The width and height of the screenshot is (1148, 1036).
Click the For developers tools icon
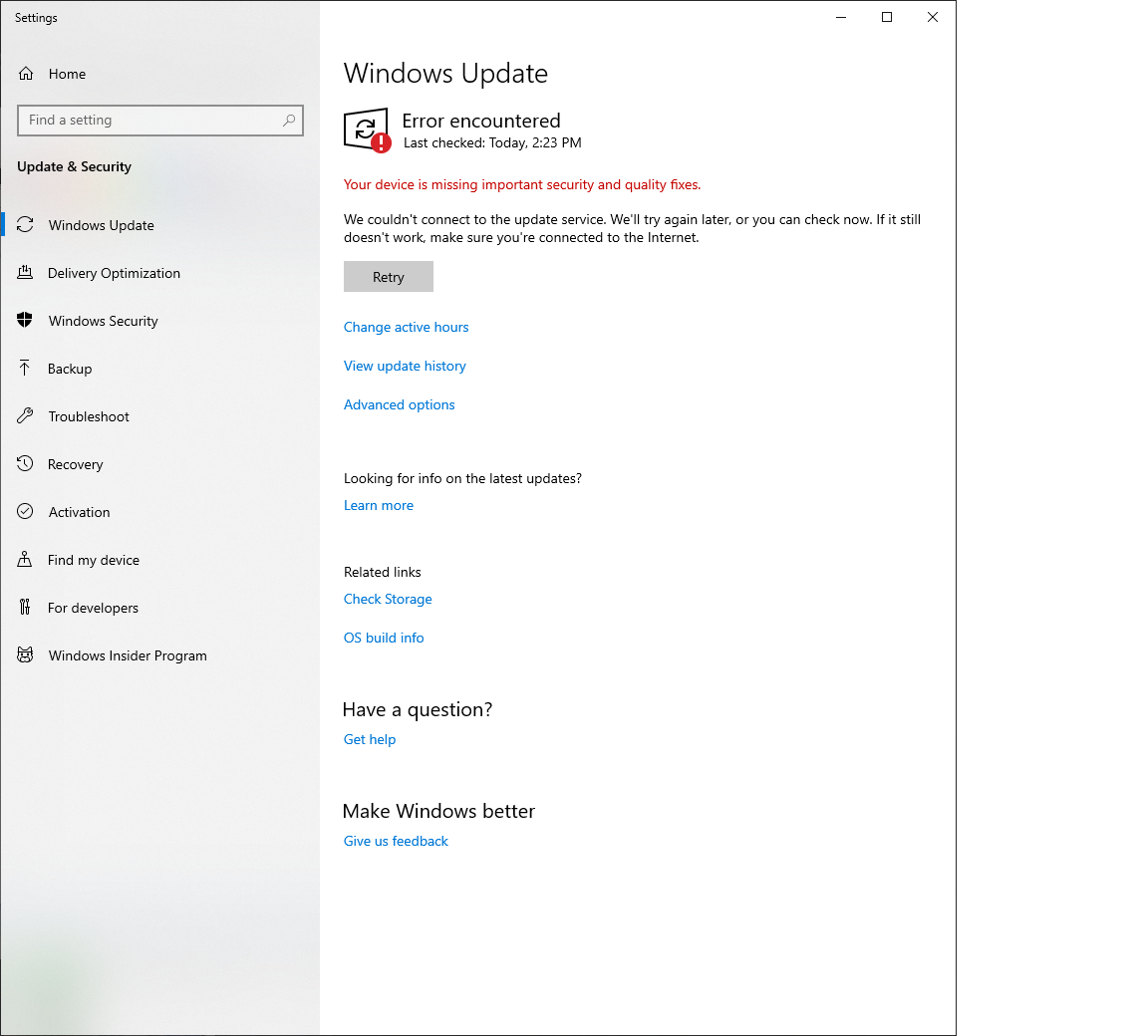(25, 607)
